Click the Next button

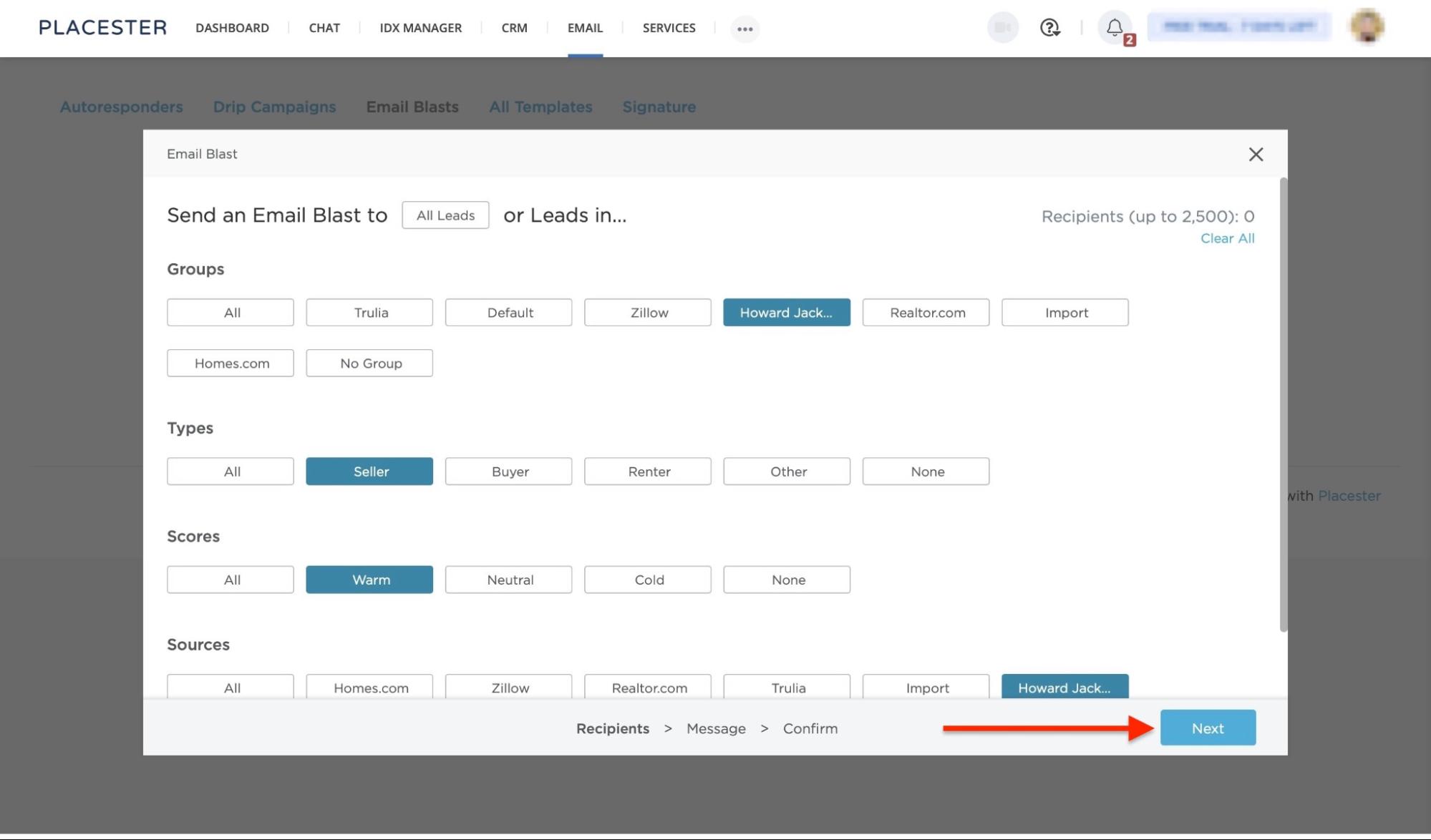1207,728
